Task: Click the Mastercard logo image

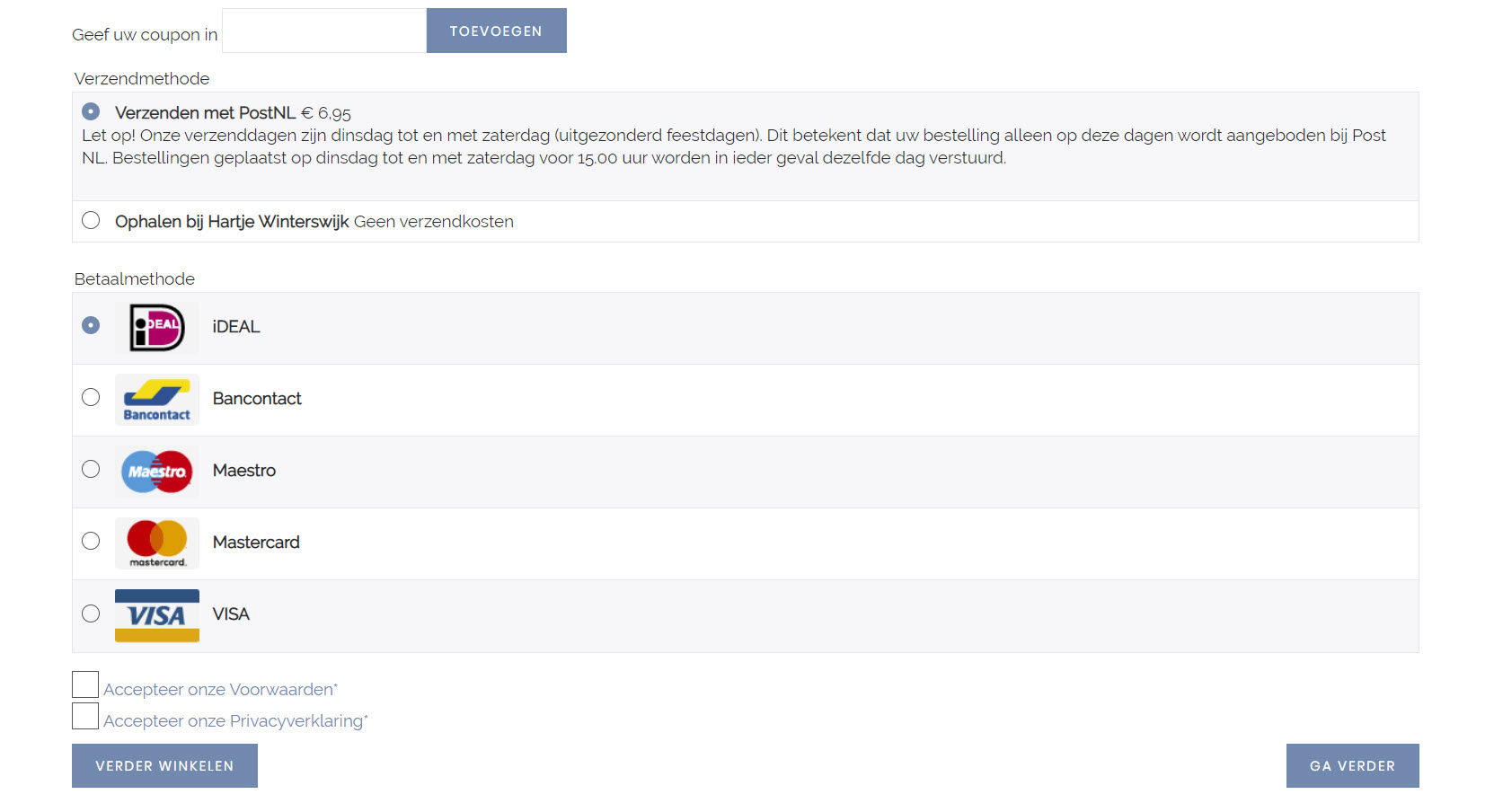Action: click(157, 543)
